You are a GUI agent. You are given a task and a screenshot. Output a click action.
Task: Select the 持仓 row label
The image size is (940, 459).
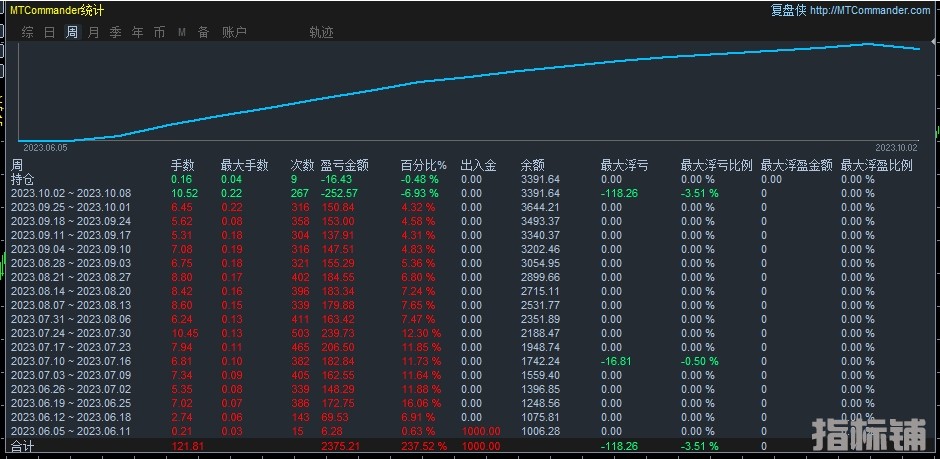coord(23,179)
